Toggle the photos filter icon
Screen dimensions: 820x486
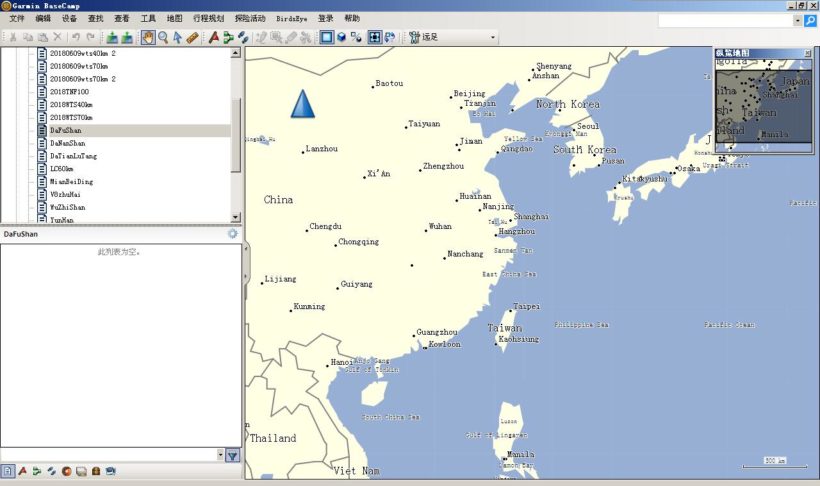point(81,471)
